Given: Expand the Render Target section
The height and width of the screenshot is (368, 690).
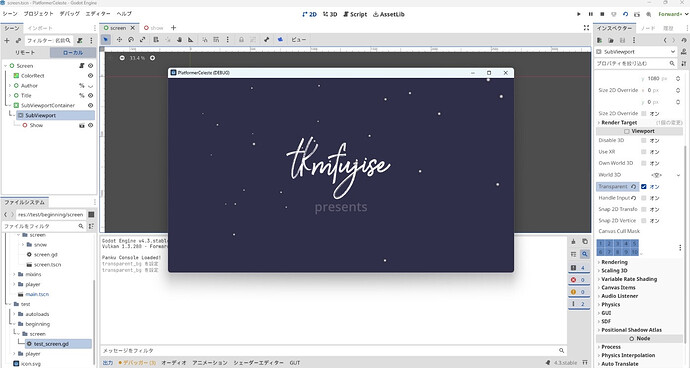Looking at the screenshot, I should pos(620,123).
